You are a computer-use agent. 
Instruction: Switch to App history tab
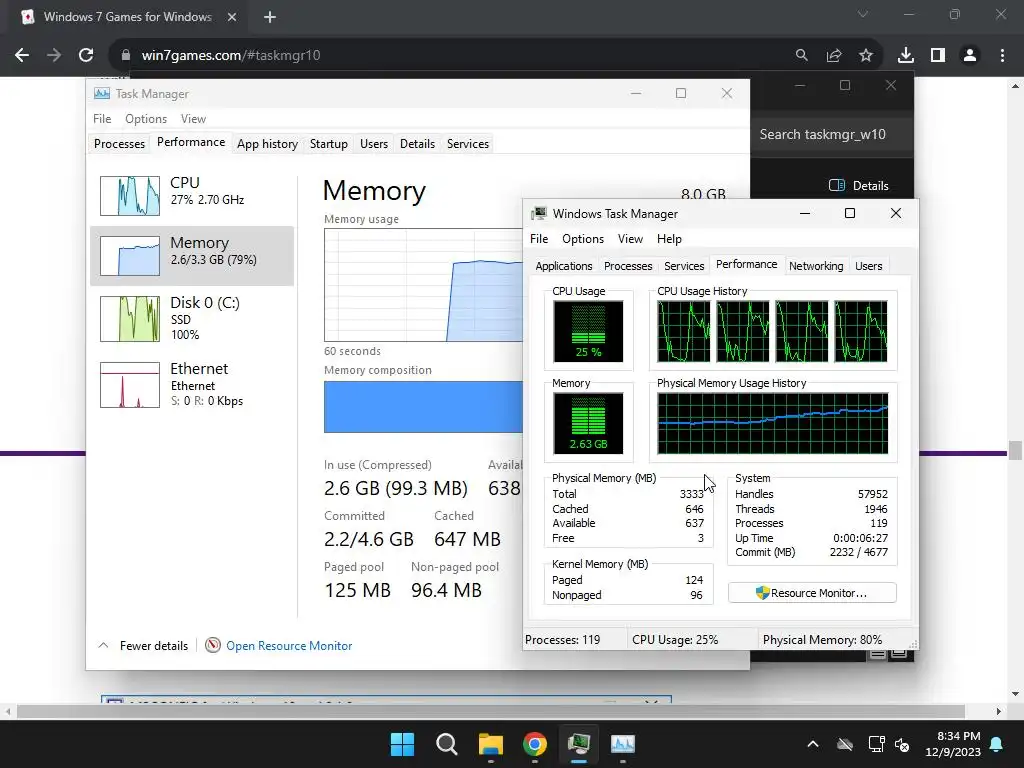[x=267, y=144]
